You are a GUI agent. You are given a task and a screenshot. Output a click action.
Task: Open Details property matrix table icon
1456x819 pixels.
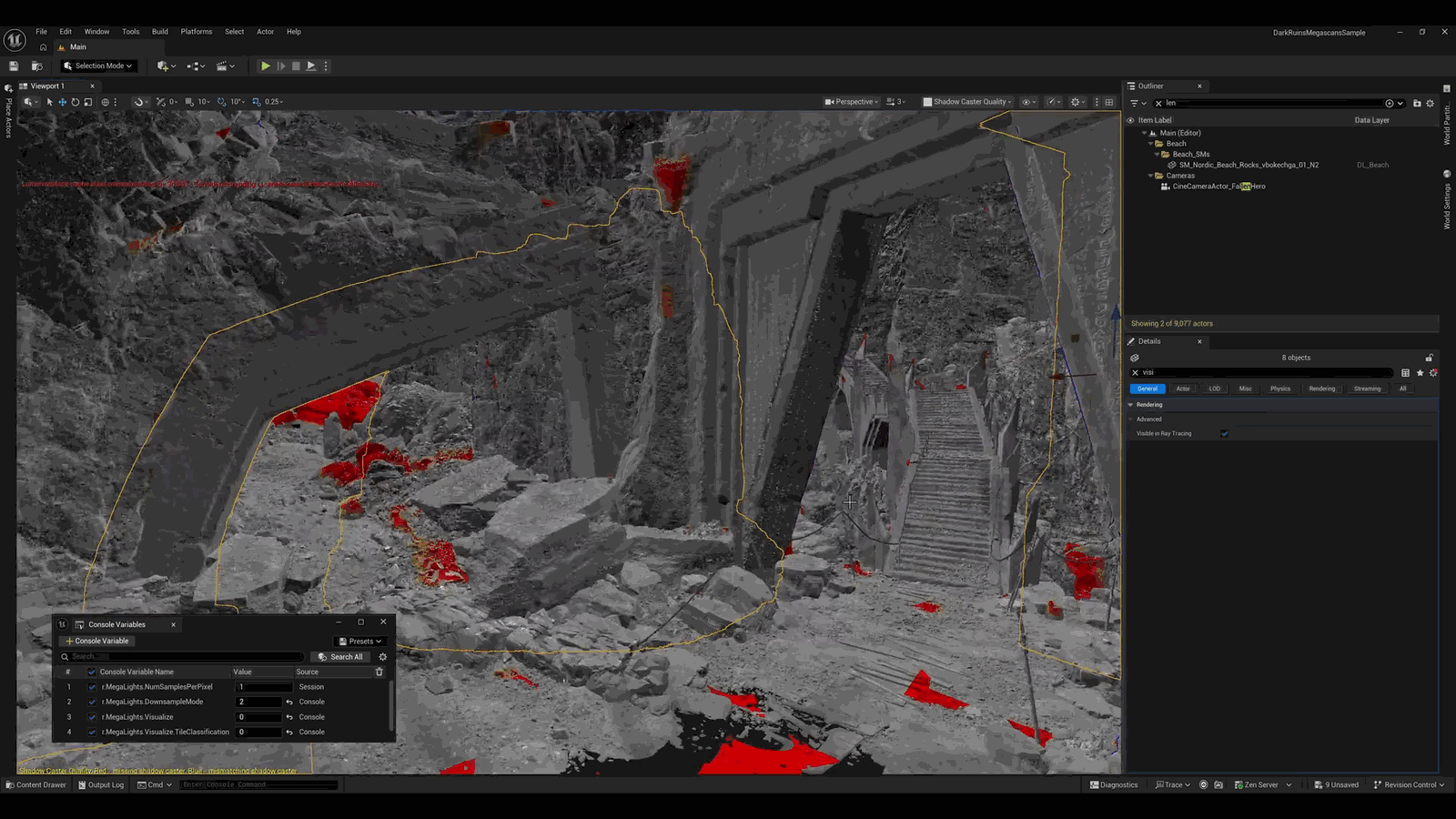point(1406,372)
